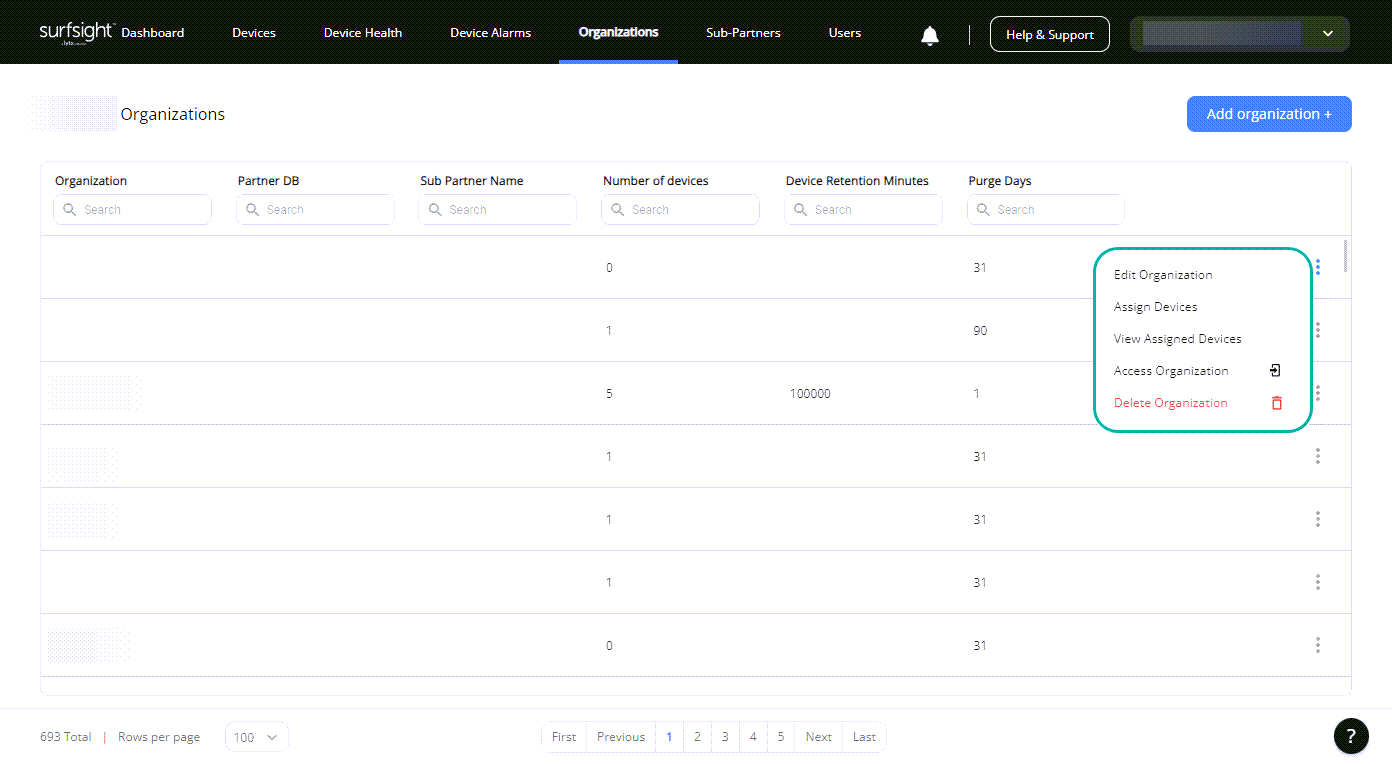The image size is (1392, 764).
Task: Click the 693 Total label
Action: click(x=65, y=737)
